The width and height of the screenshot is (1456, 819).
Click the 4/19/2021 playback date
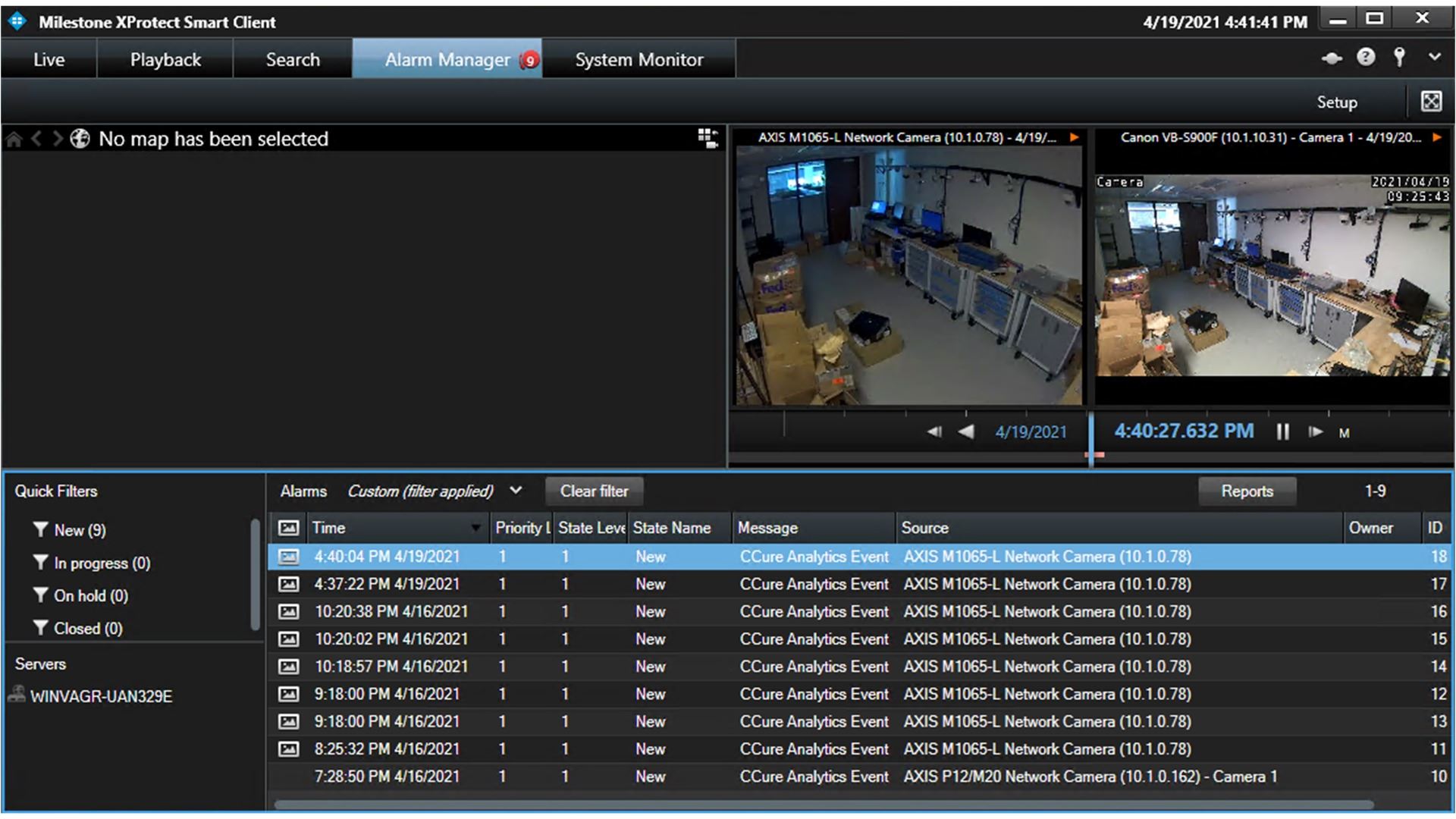point(1031,431)
